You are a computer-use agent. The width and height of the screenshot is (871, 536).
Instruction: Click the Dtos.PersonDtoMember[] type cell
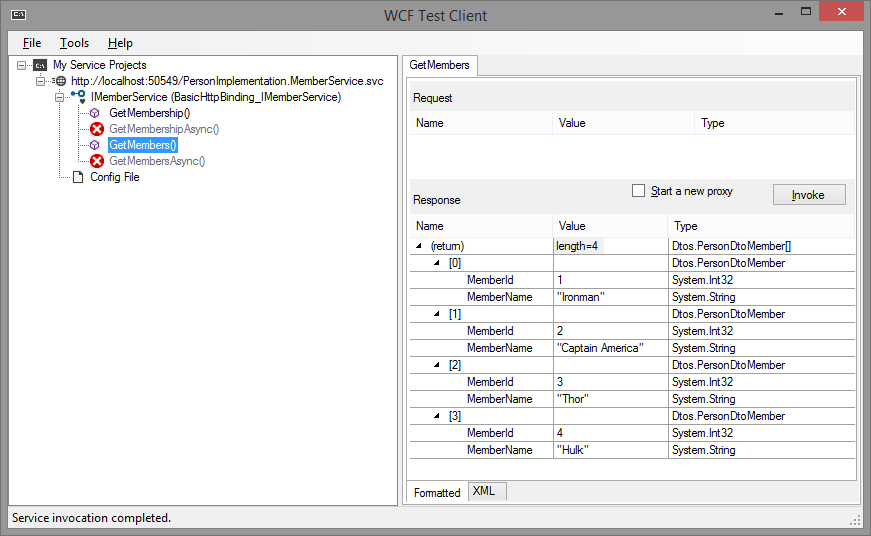tap(762, 246)
